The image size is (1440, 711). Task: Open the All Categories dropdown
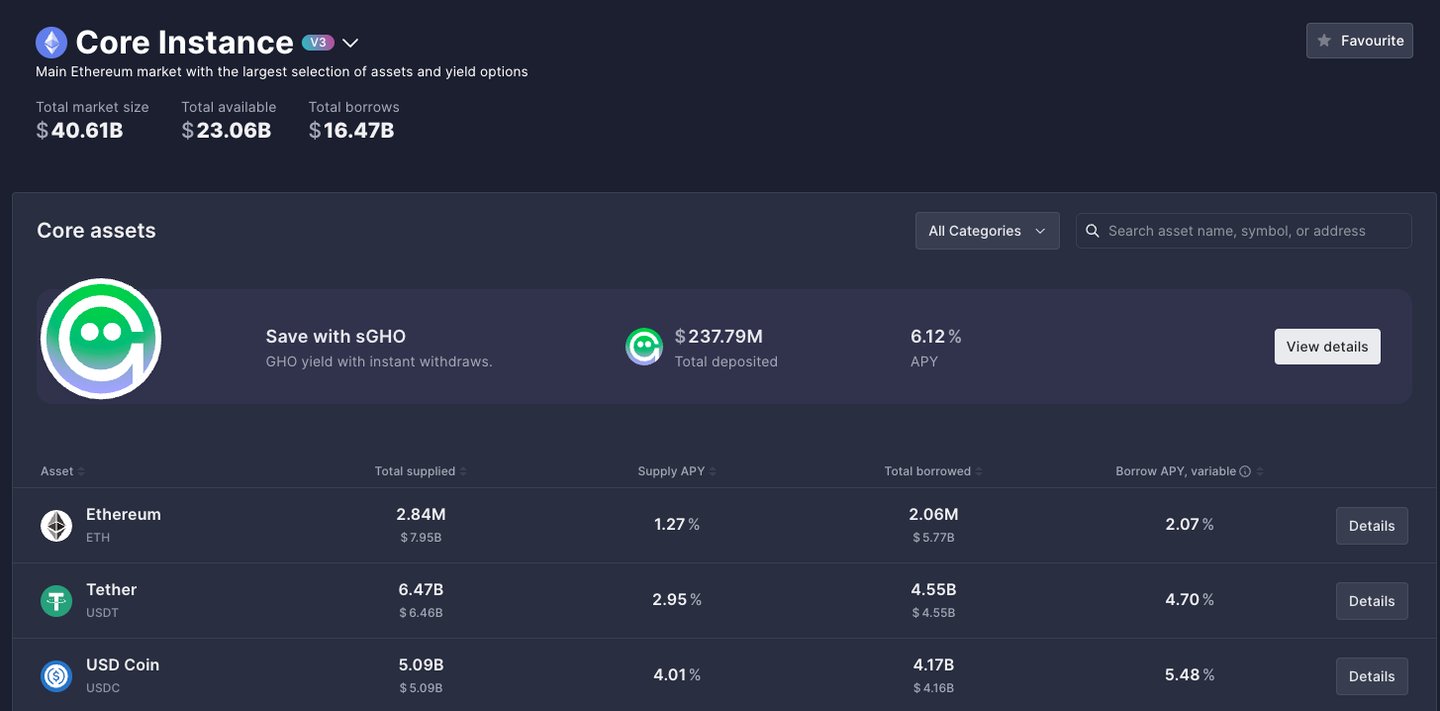click(x=987, y=231)
